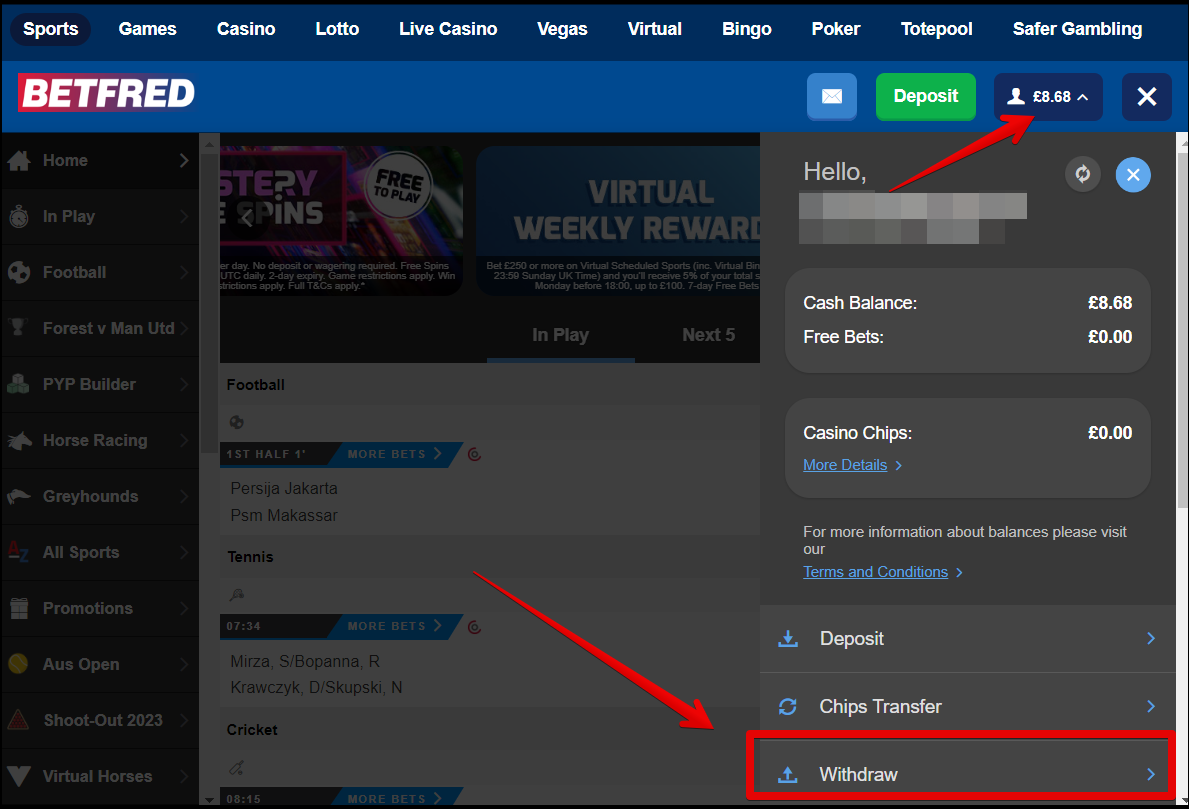Click the Virtual Weekly Reward banner
Screen dimensions: 1189x809
[618, 221]
